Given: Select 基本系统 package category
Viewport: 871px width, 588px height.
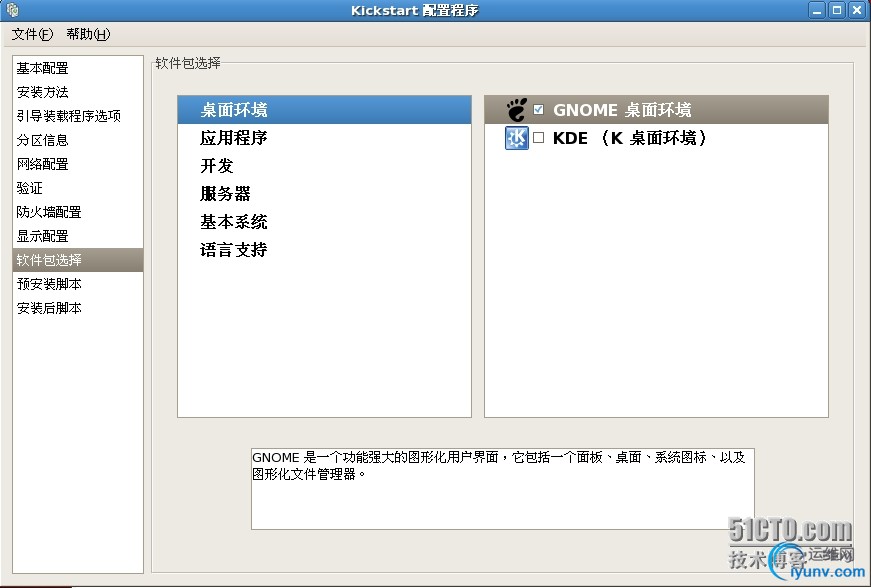Looking at the screenshot, I should [x=324, y=222].
